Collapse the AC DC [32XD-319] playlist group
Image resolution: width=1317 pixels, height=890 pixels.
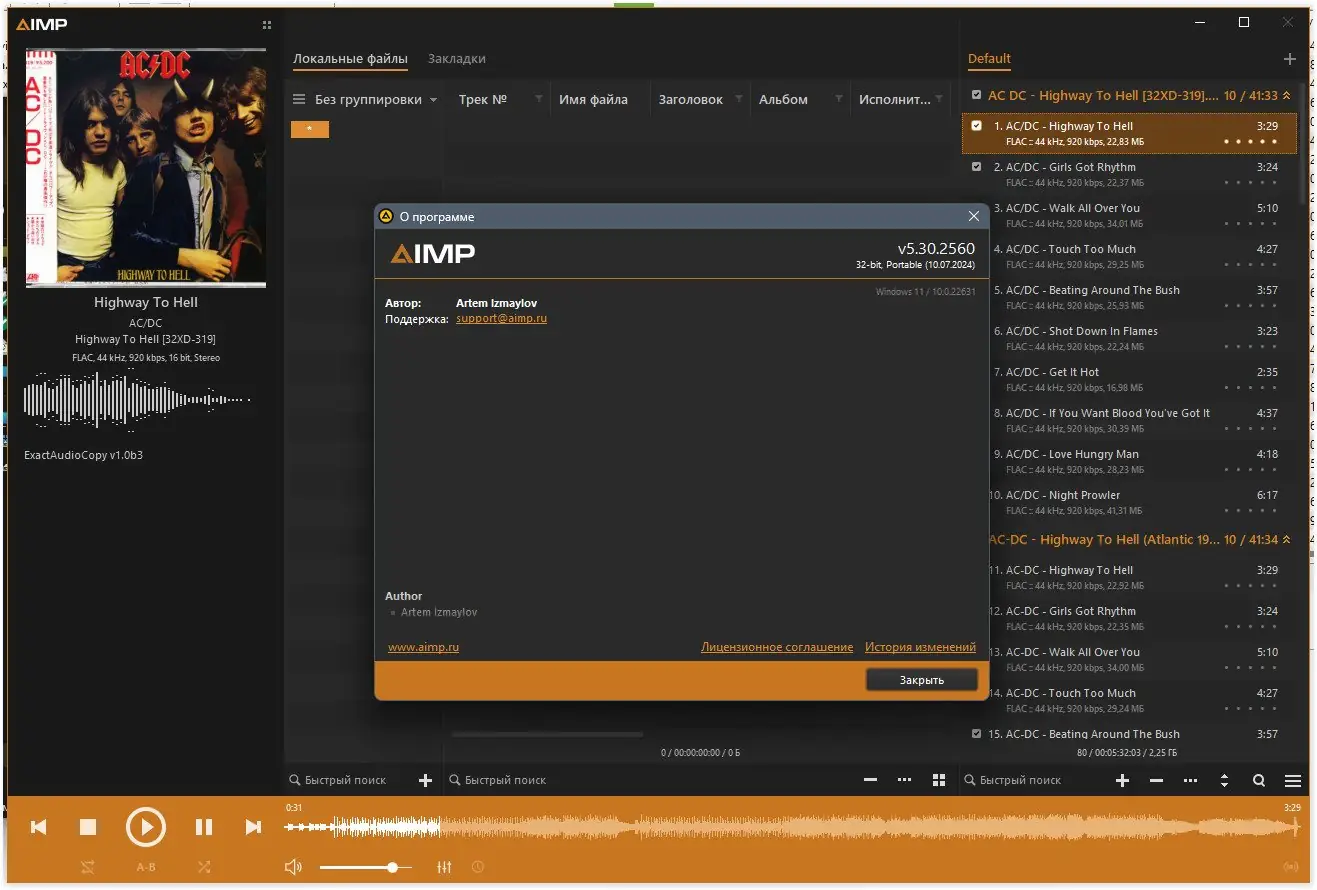point(1287,96)
